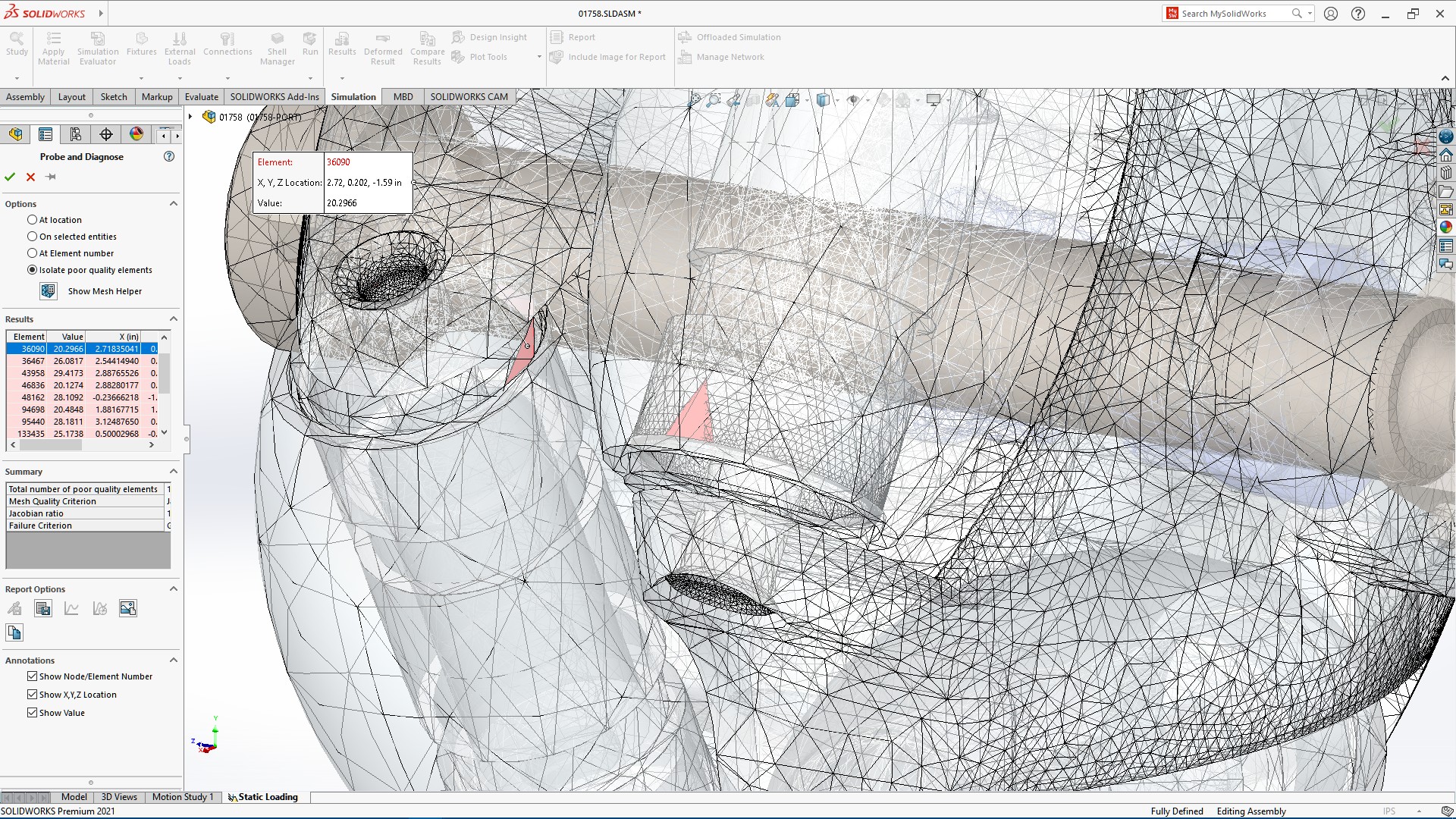Switch to the Motion Study 1 tab

click(182, 797)
